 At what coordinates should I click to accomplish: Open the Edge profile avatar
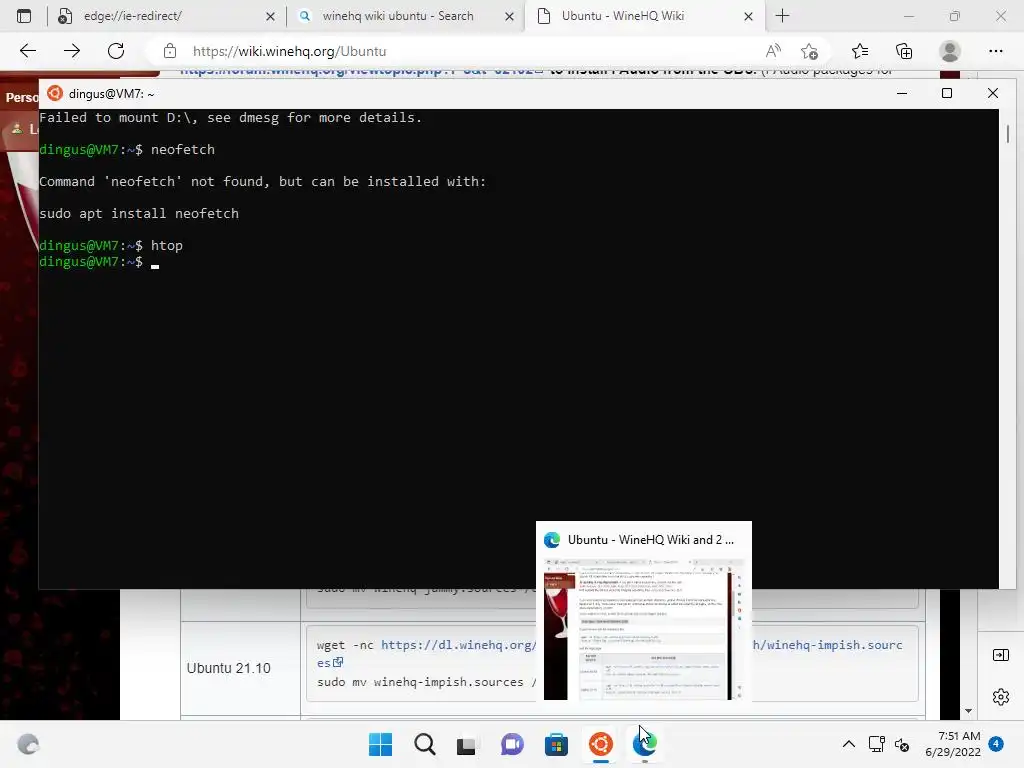950,51
